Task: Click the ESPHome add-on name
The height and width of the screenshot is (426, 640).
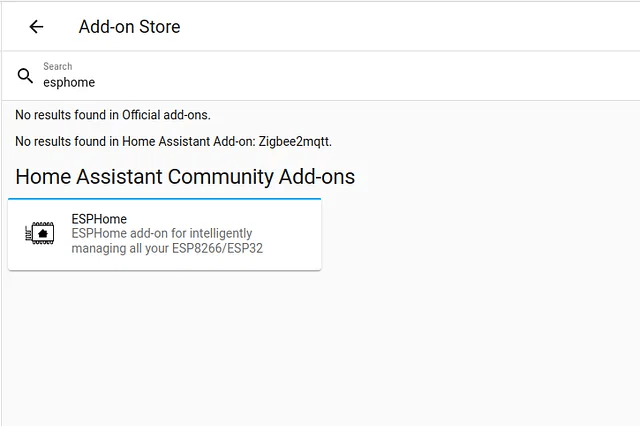Action: tap(99, 219)
